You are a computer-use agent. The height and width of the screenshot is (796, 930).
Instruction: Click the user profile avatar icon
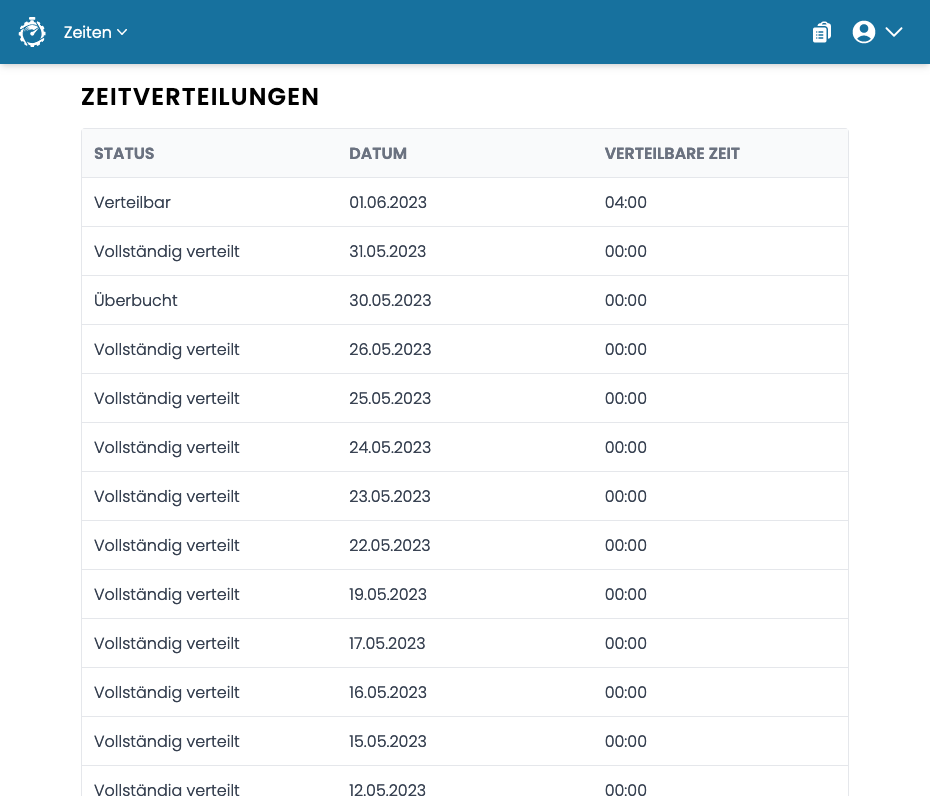pyautogui.click(x=864, y=32)
